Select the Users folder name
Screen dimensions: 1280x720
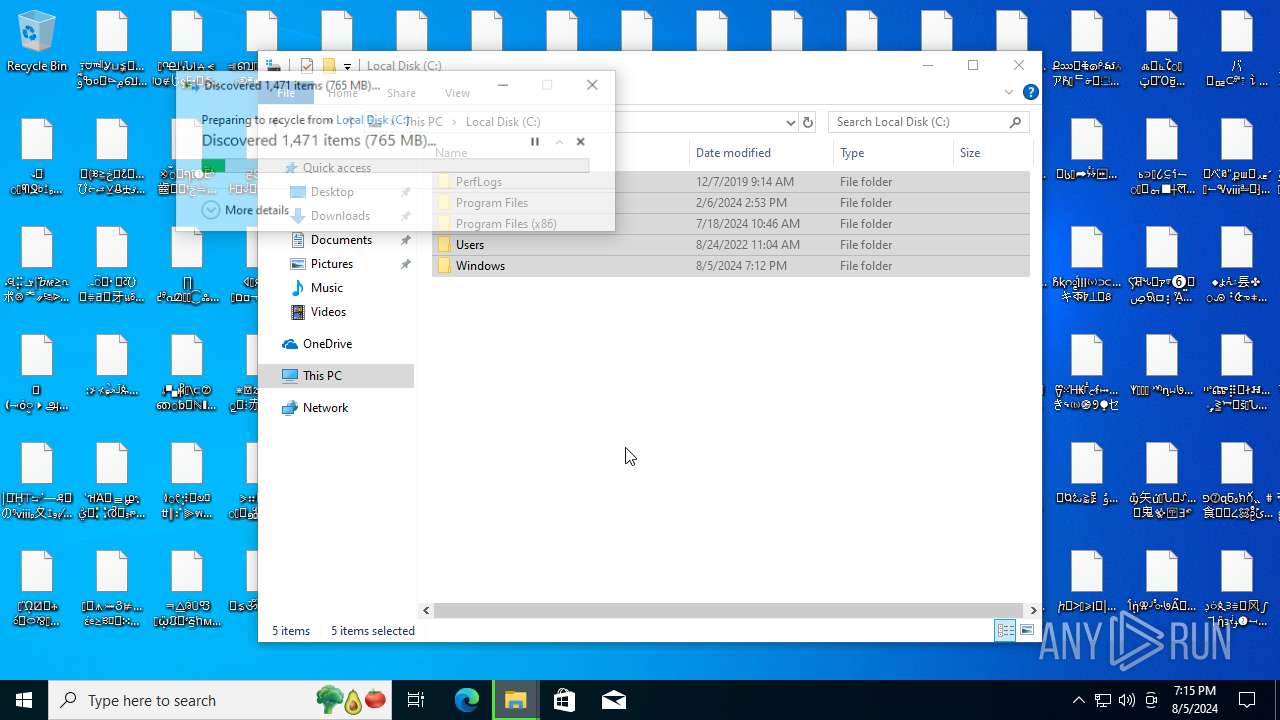470,245
